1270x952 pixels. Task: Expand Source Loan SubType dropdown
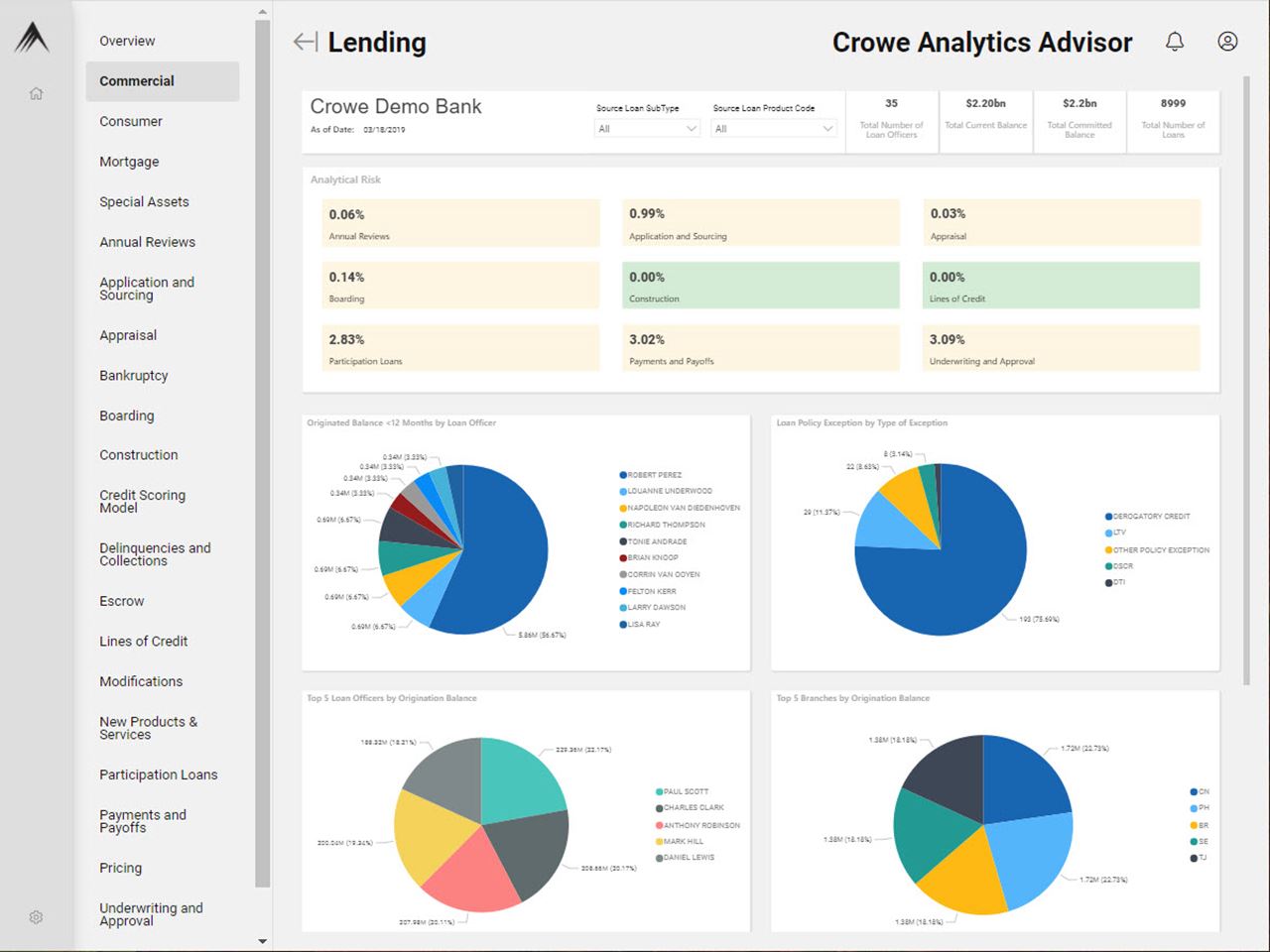(648, 129)
